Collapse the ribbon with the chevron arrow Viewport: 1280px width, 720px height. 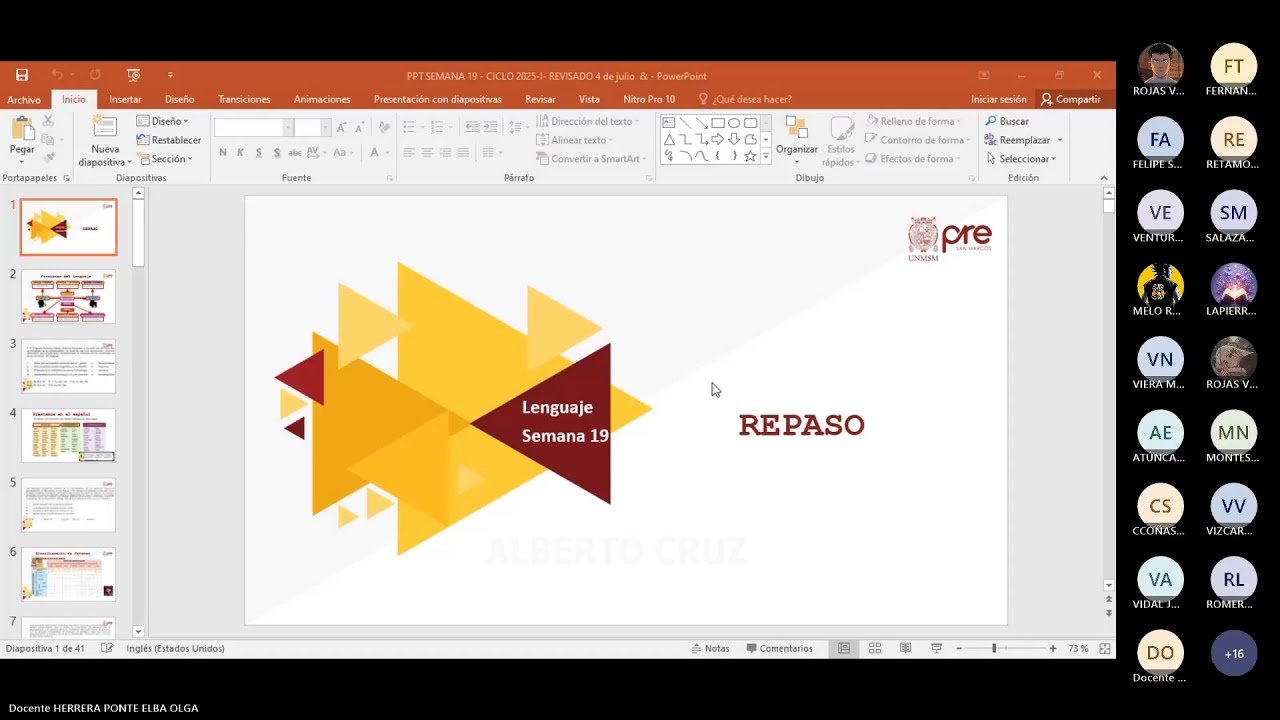click(1104, 178)
